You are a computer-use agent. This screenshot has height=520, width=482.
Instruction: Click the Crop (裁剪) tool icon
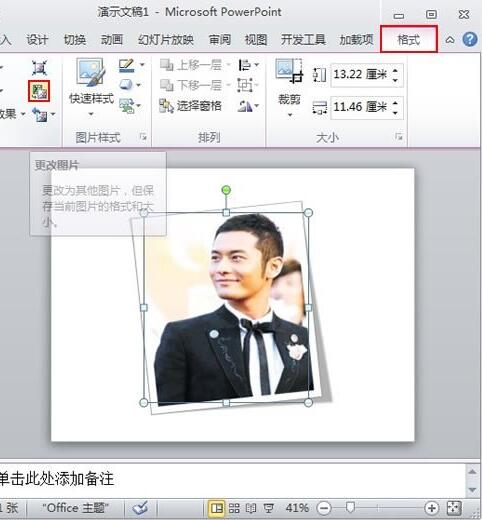[x=289, y=70]
